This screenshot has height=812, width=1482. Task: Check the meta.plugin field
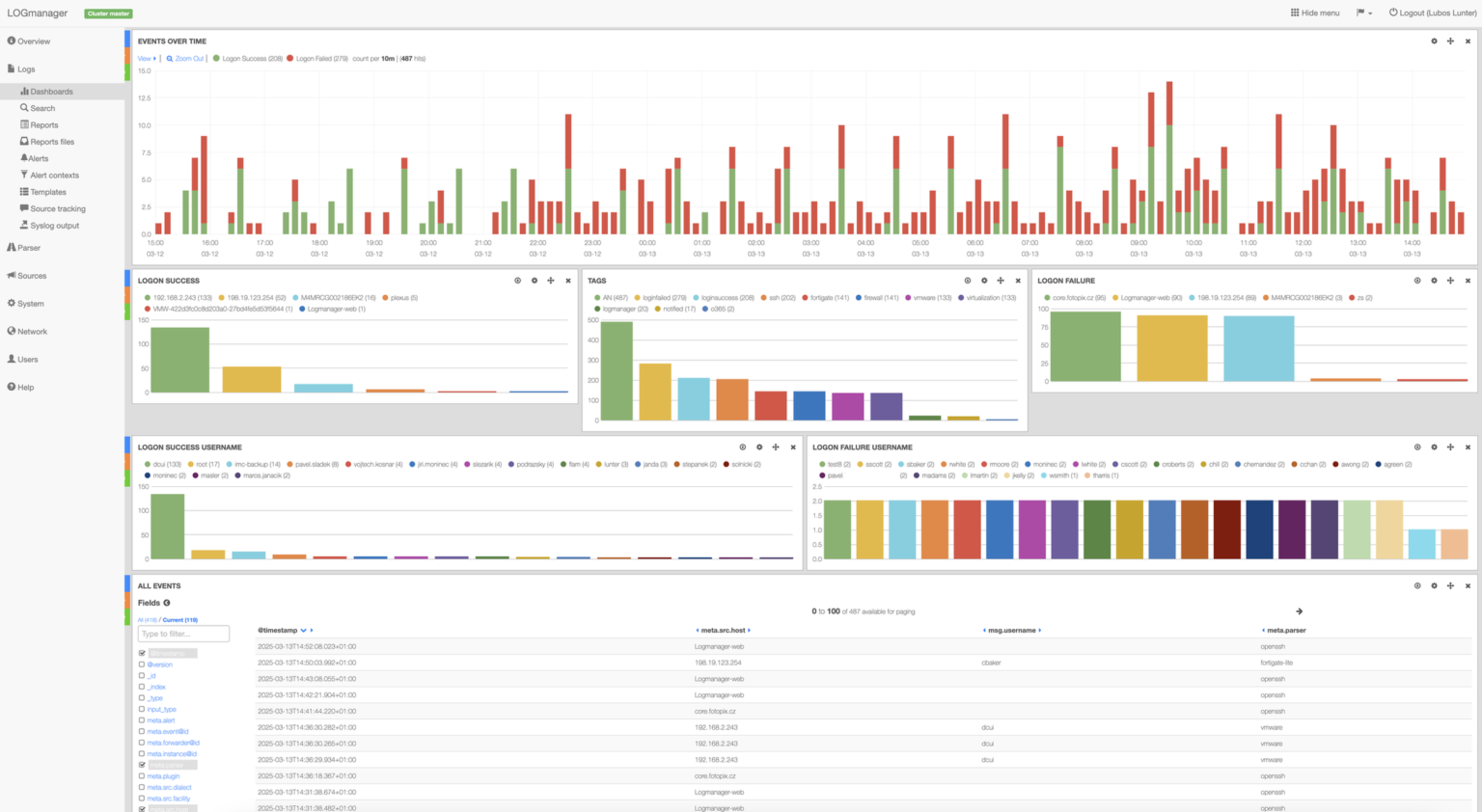pos(142,775)
